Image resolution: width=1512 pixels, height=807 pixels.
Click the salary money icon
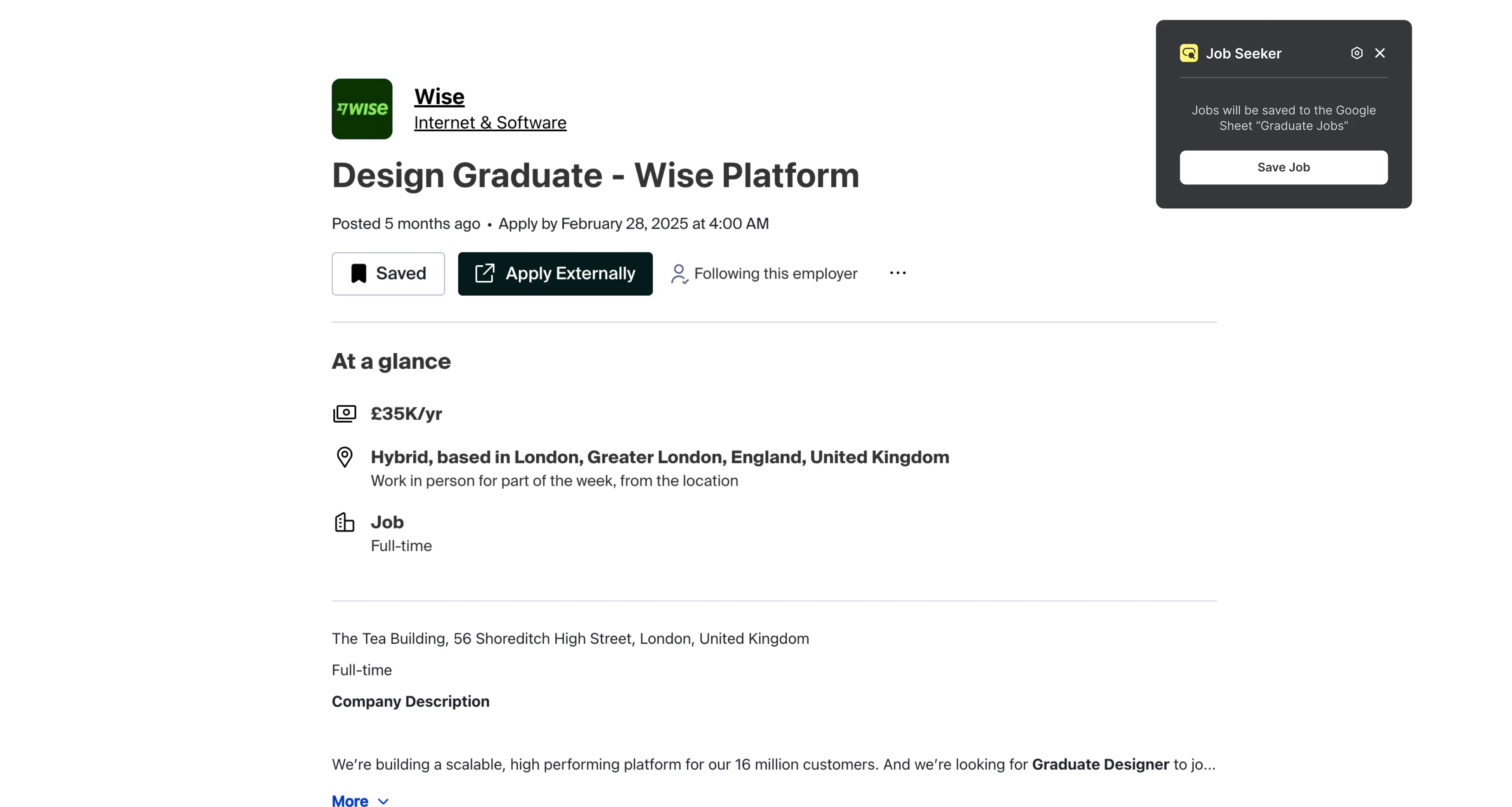click(x=345, y=414)
